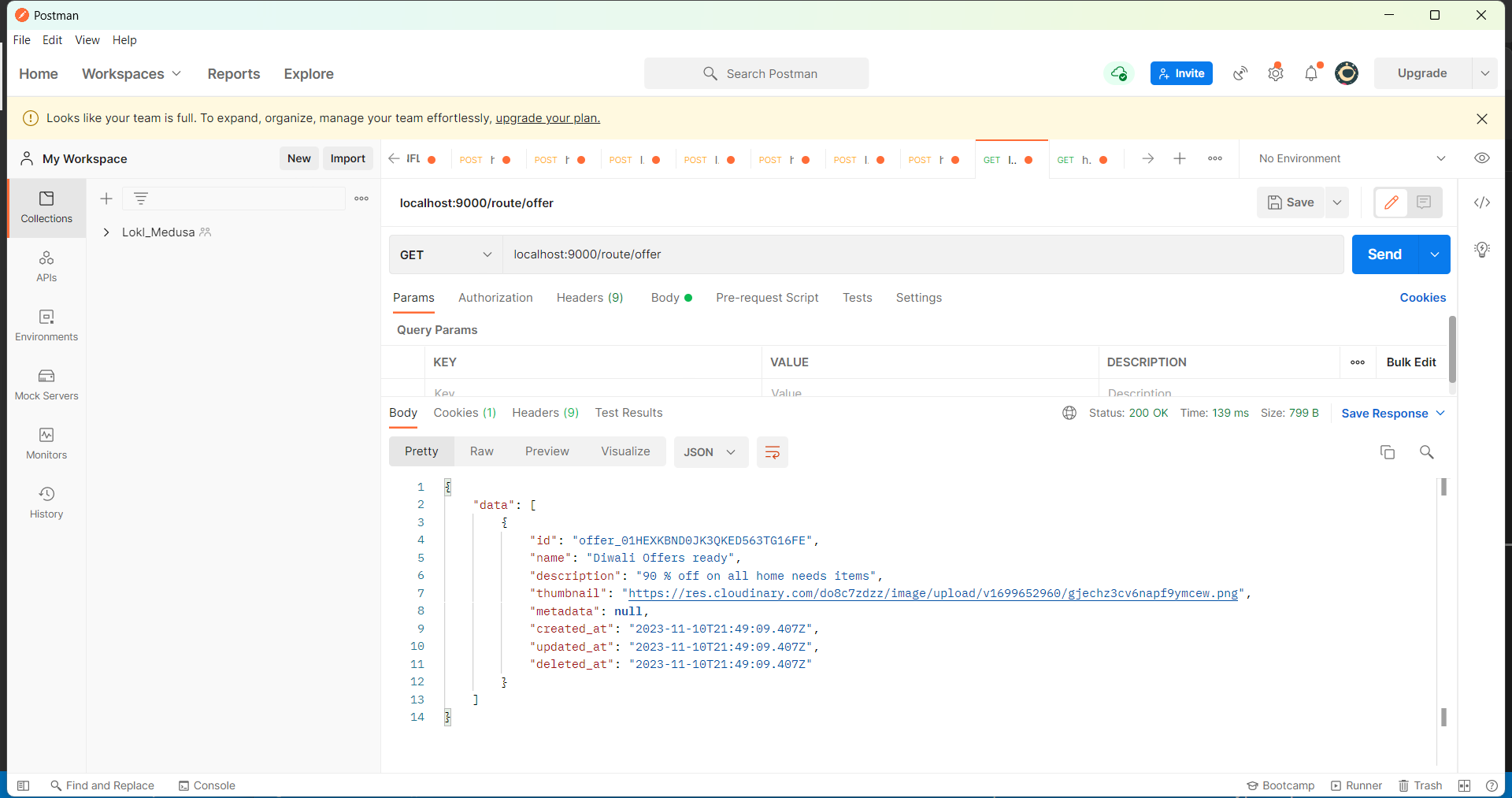Open the GET request method dropdown
Screen dimensions: 1512x798
tap(445, 254)
